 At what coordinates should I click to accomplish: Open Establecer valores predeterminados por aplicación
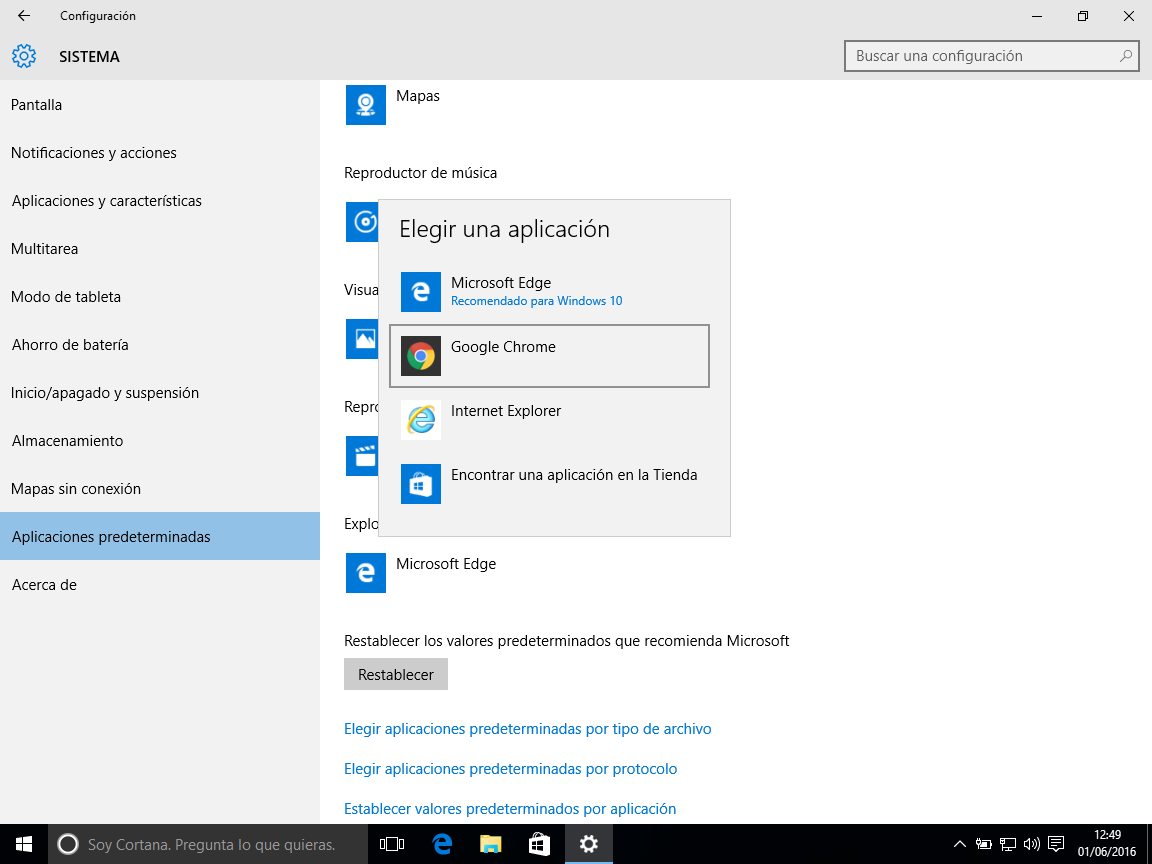pos(510,808)
